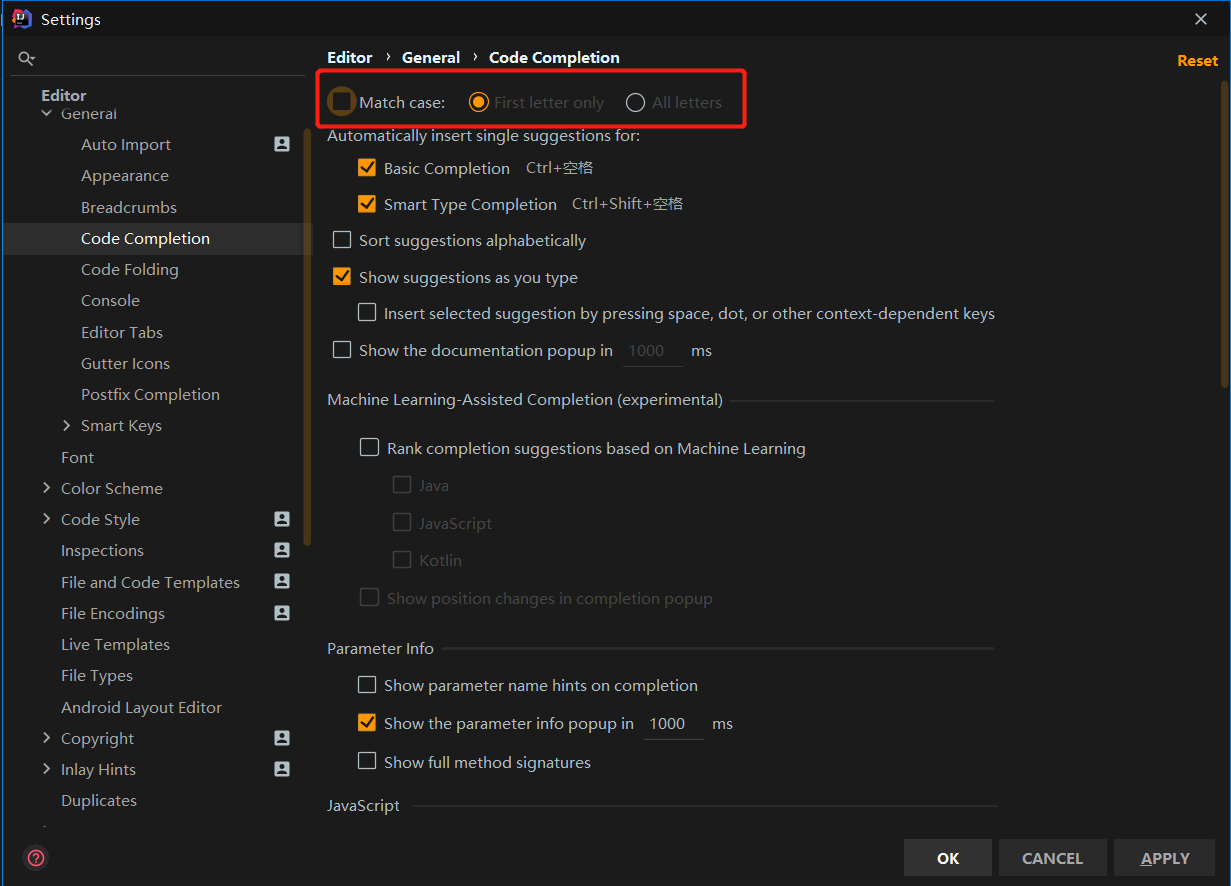This screenshot has width=1231, height=886.
Task: Select the All letters radio button
Action: coord(635,102)
